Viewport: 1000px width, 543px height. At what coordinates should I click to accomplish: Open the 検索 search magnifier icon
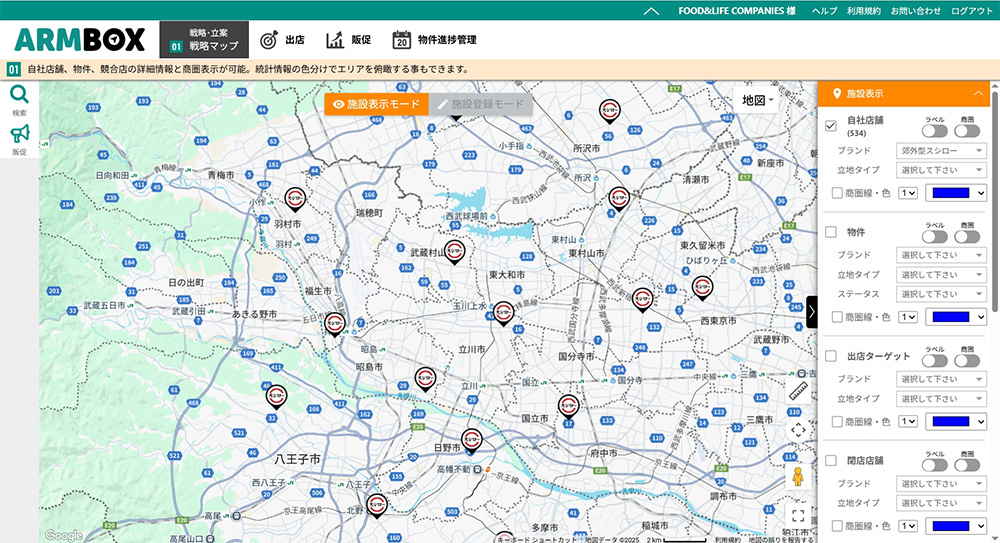19,96
